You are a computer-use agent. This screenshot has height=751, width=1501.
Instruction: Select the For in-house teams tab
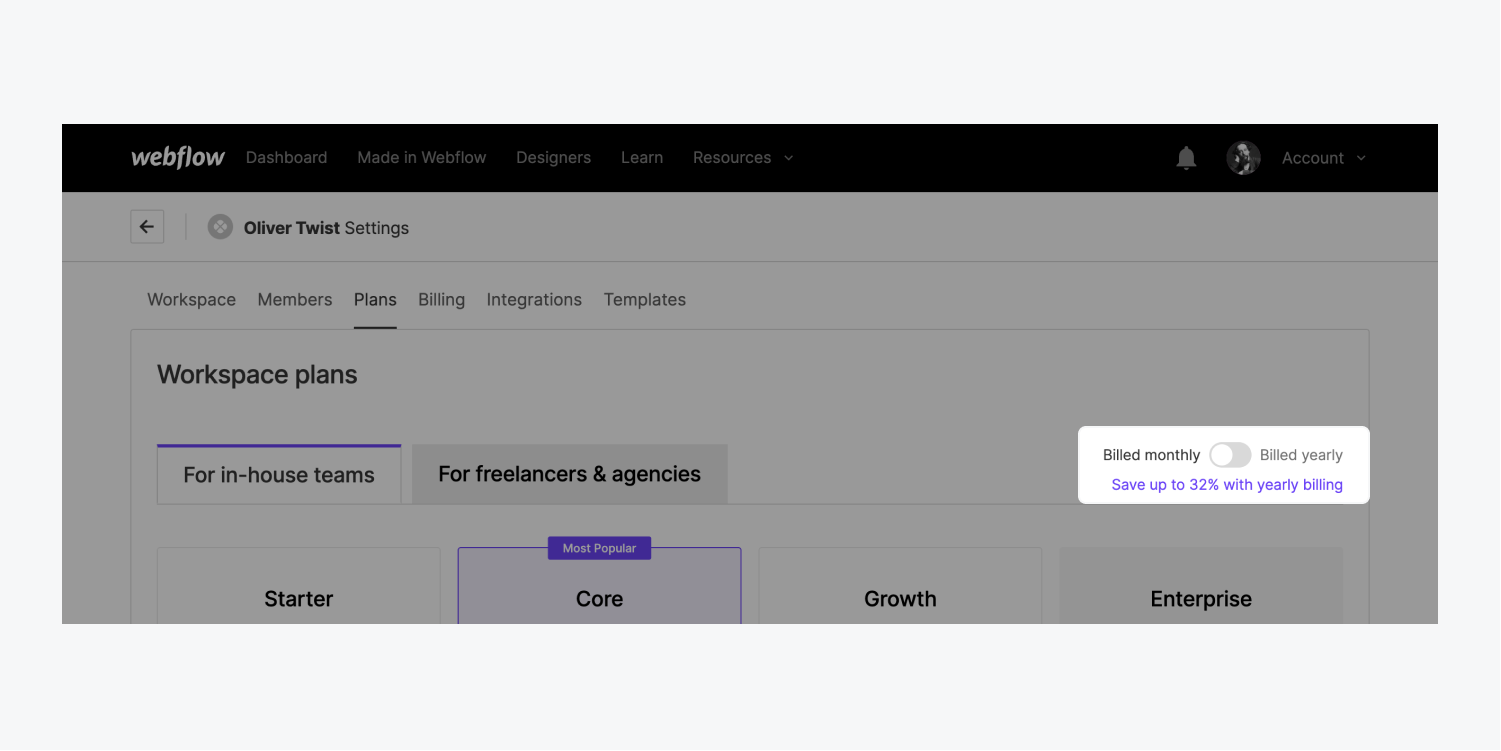279,474
